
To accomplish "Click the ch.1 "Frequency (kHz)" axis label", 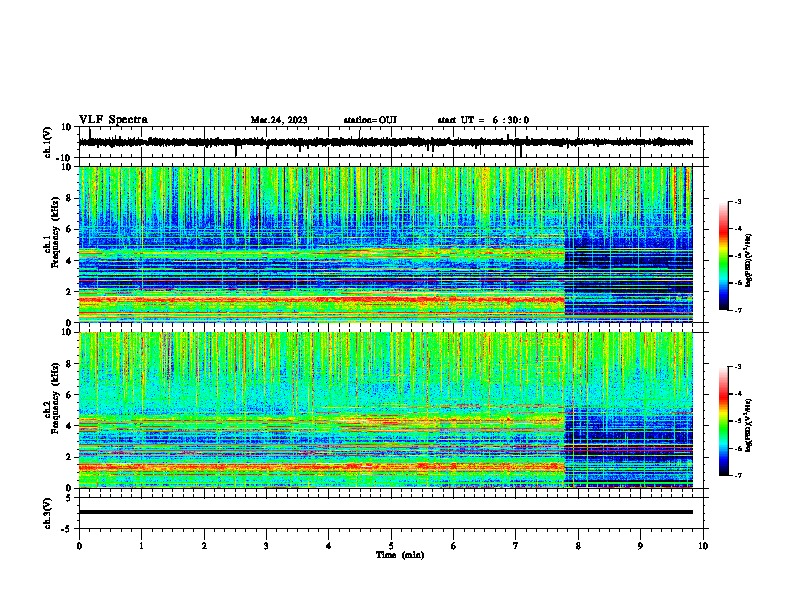I will pos(55,232).
